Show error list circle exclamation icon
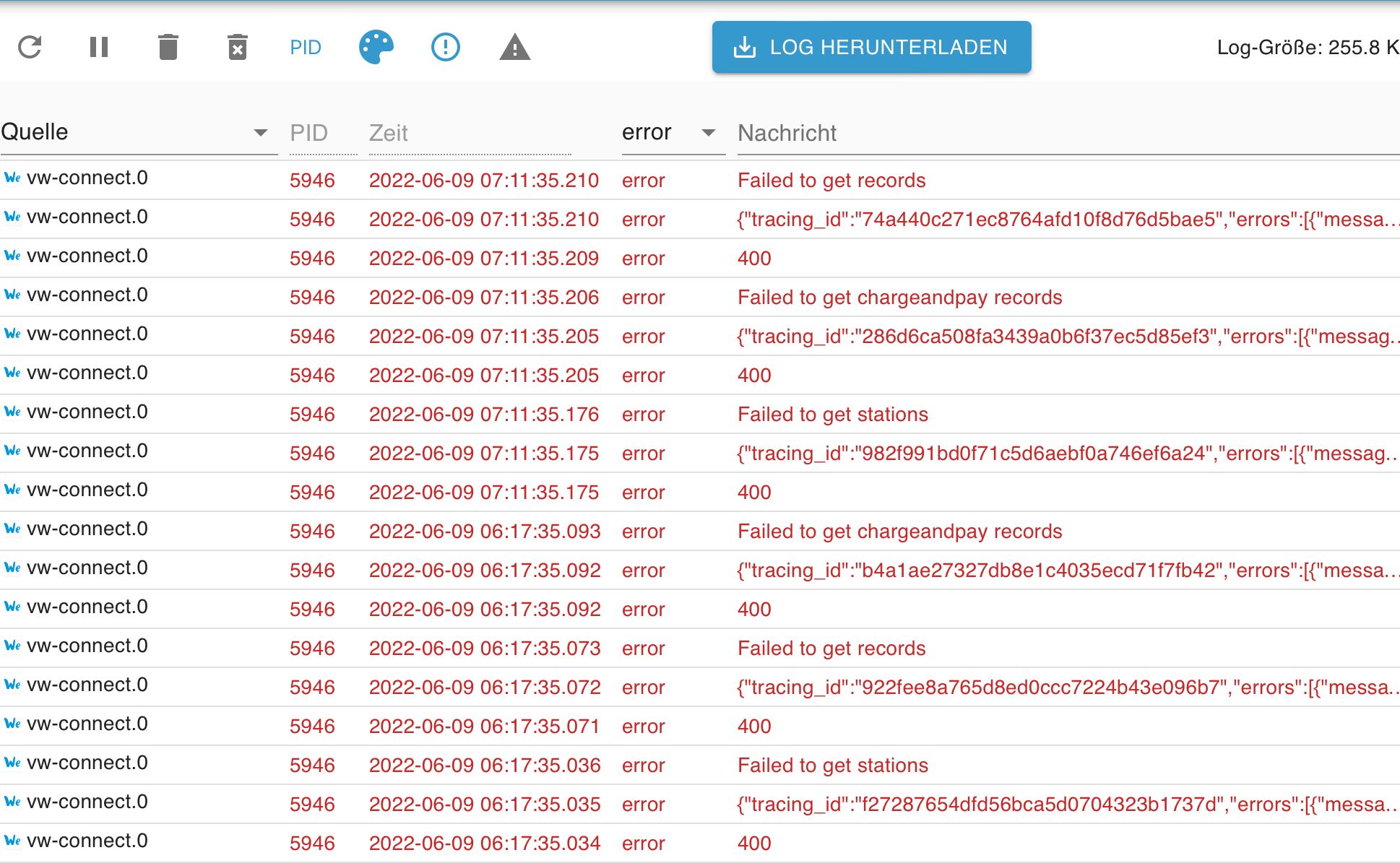Image resolution: width=1400 pixels, height=863 pixels. coord(446,47)
